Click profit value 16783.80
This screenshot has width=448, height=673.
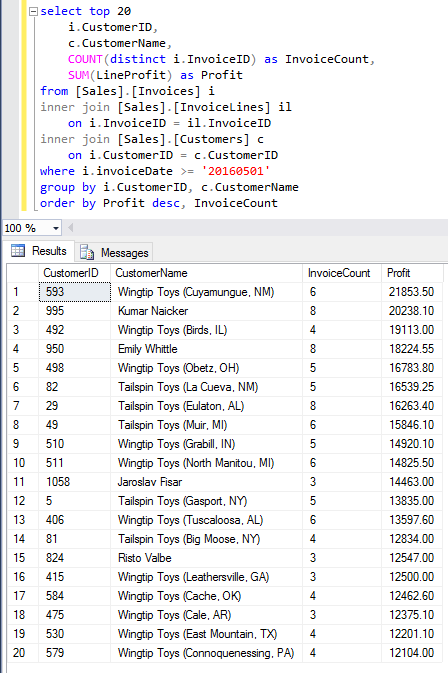[x=412, y=368]
